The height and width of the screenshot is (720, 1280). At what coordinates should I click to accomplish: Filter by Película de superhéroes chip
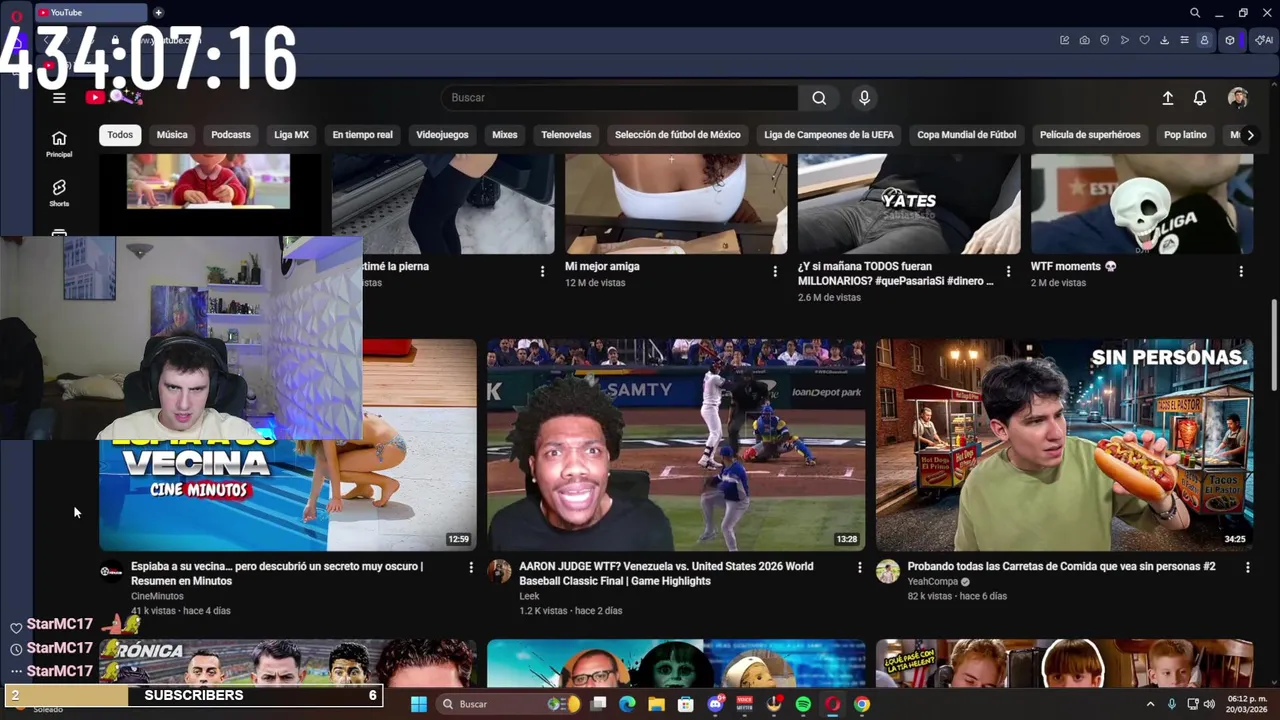(1090, 135)
